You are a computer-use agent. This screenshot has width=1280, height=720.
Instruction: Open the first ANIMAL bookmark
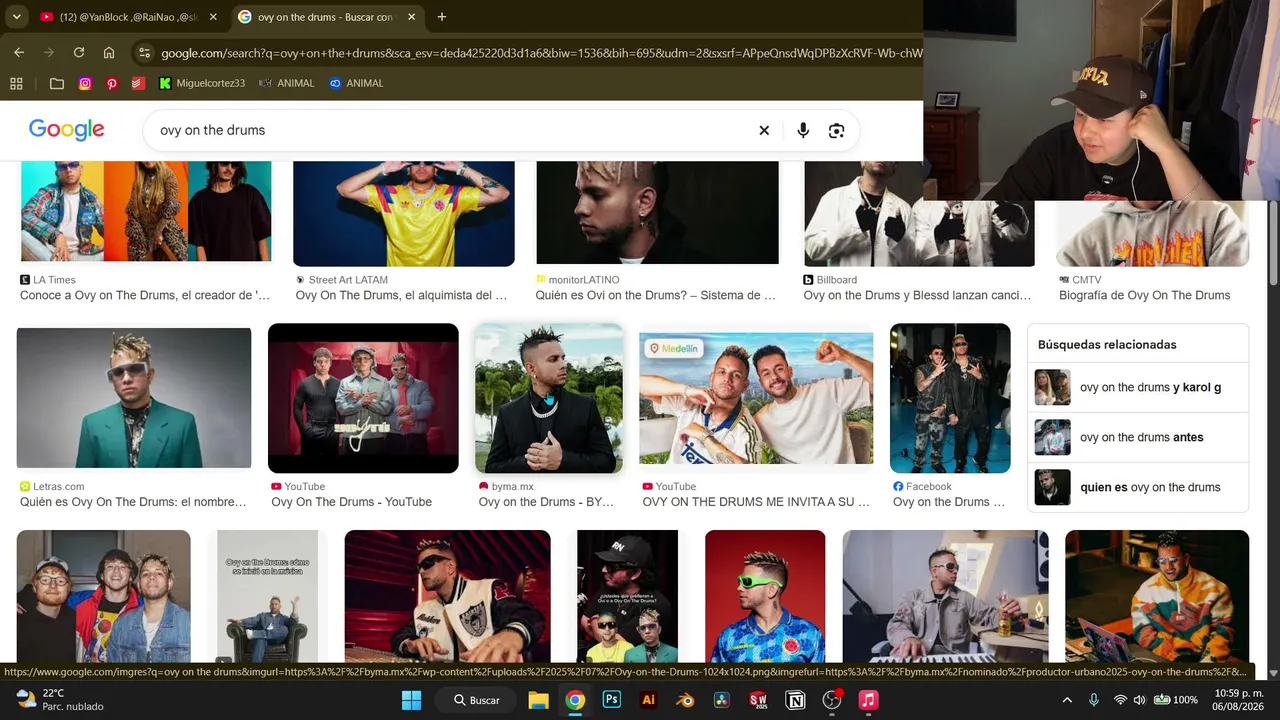[286, 83]
